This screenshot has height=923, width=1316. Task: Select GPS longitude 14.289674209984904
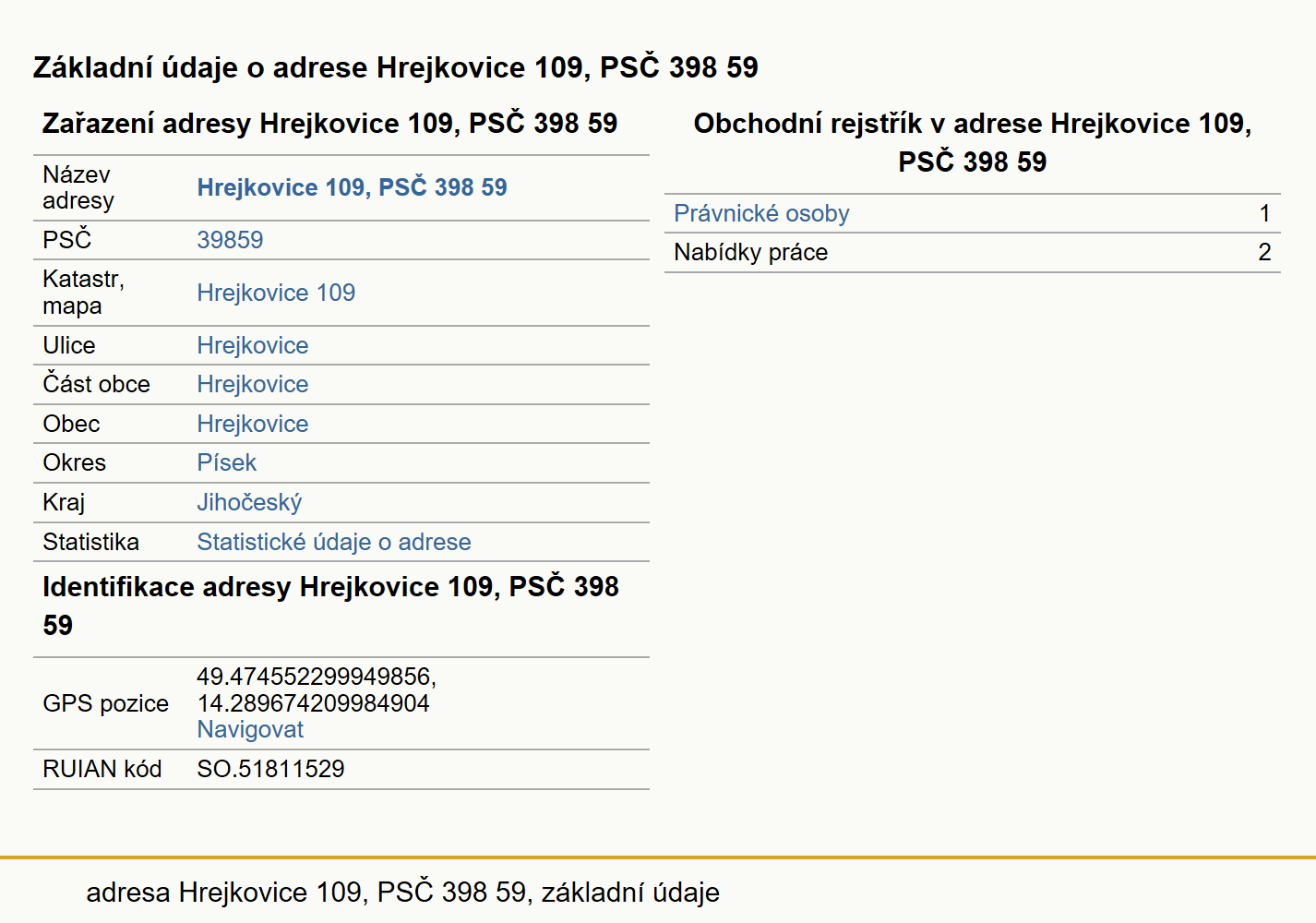click(314, 703)
